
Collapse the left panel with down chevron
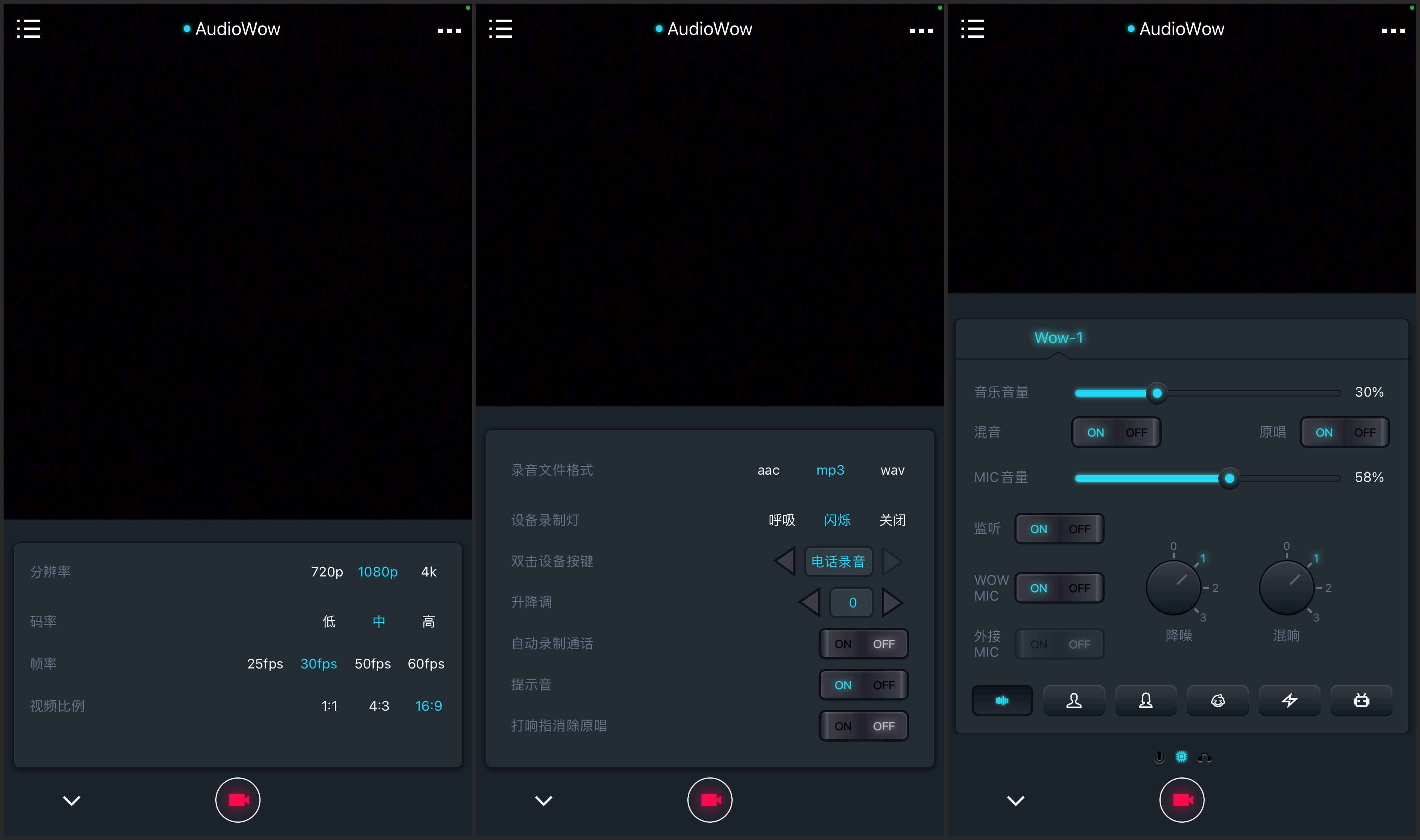tap(71, 800)
